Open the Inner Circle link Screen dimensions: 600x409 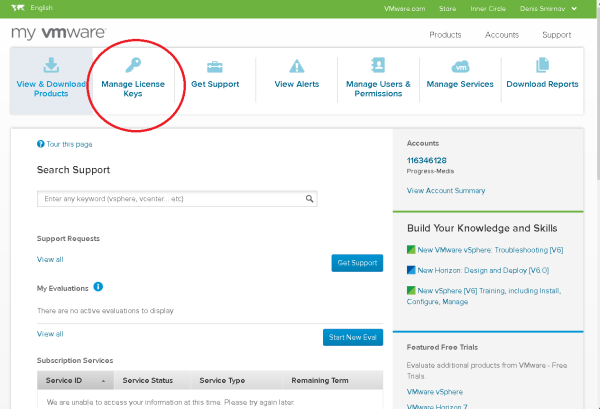(488, 8)
